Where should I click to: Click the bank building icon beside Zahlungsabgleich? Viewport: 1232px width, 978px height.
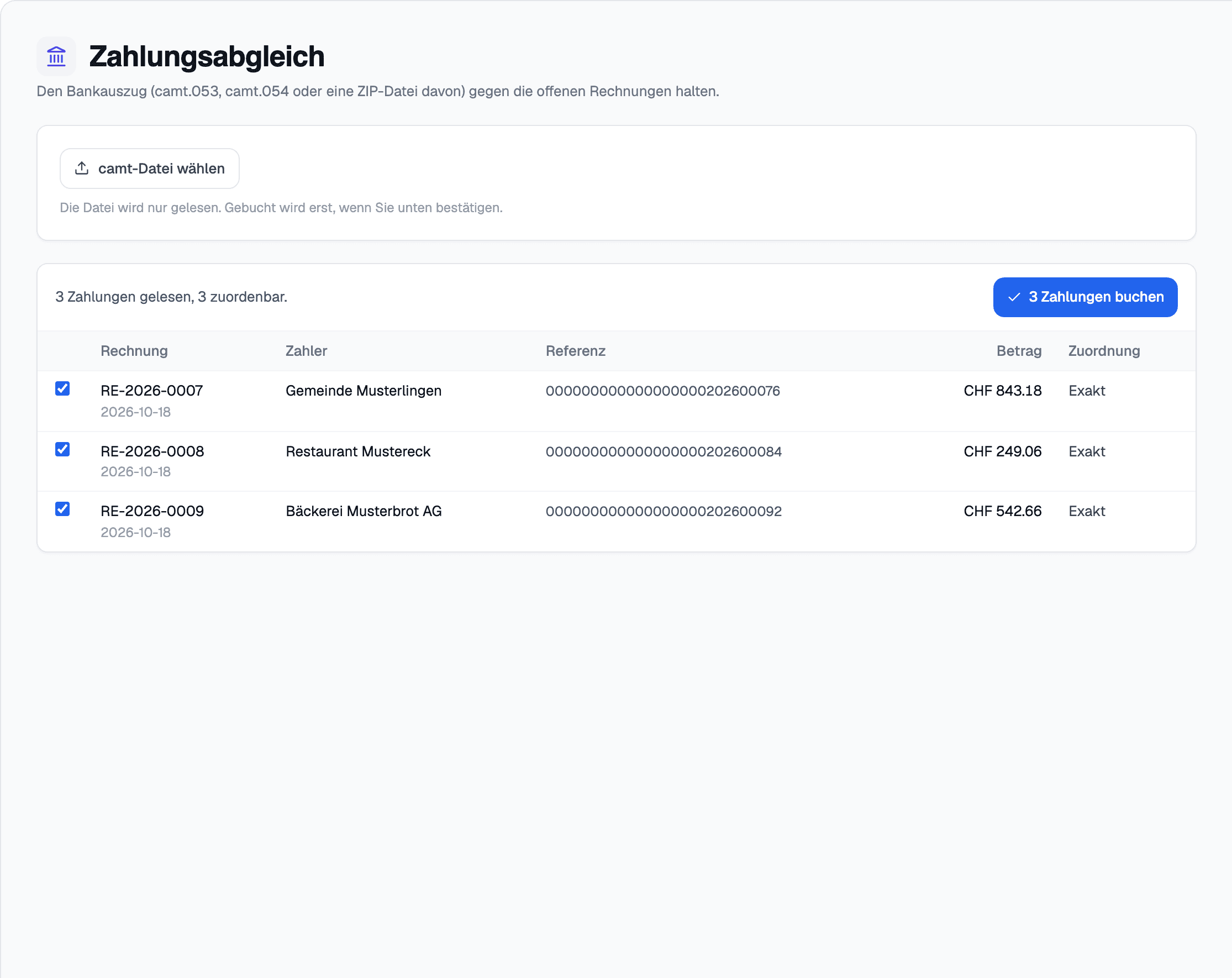[x=56, y=56]
